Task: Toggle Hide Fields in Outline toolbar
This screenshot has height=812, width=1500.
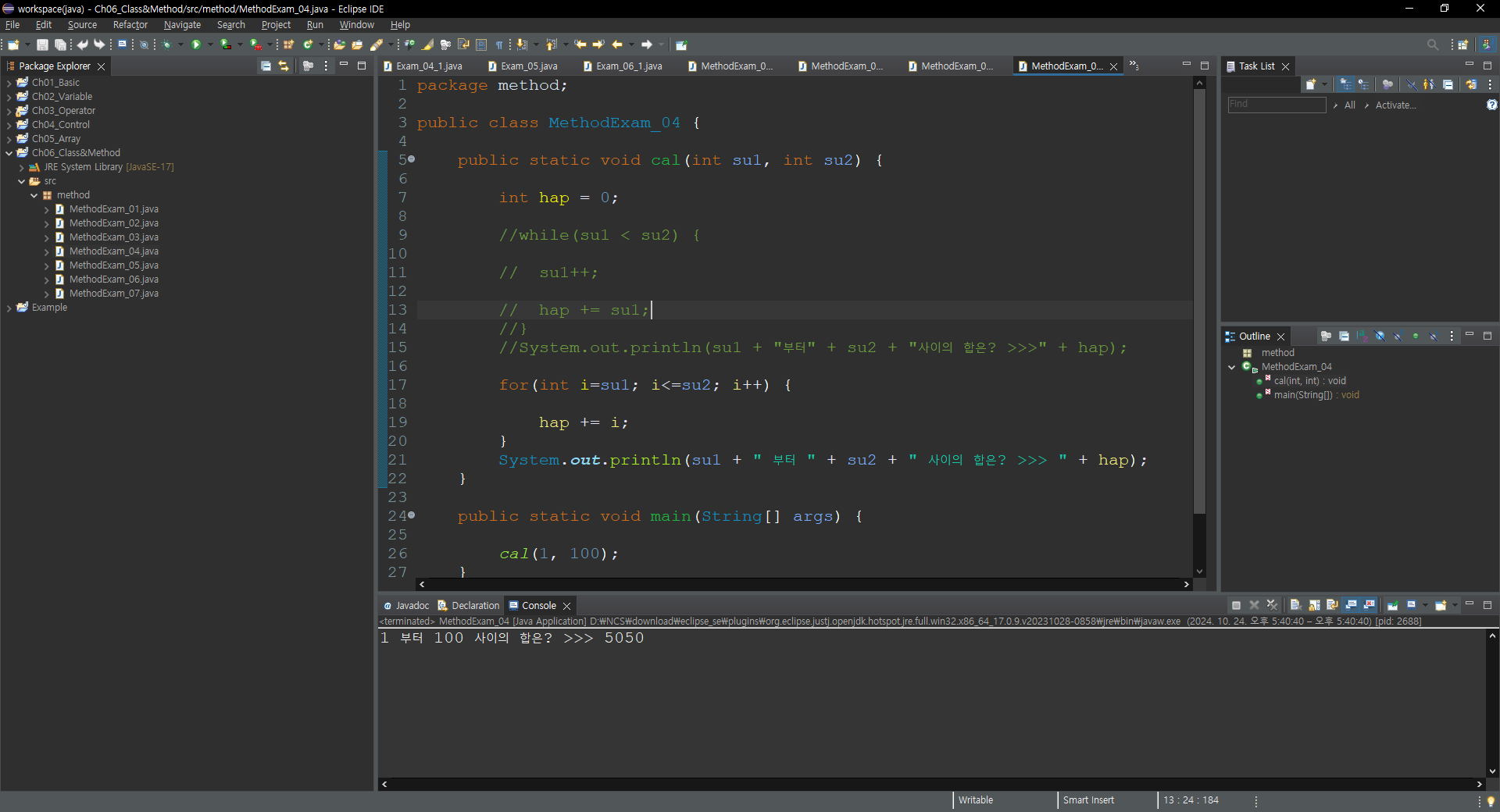Action: pyautogui.click(x=1380, y=337)
